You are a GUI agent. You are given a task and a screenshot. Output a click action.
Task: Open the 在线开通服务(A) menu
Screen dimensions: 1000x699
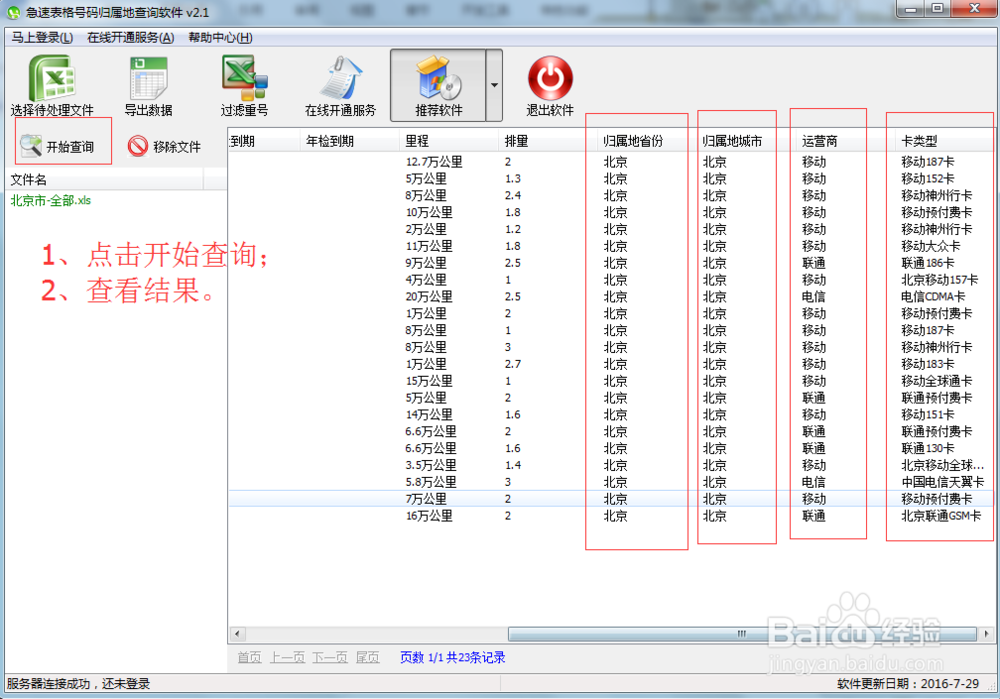coord(131,38)
